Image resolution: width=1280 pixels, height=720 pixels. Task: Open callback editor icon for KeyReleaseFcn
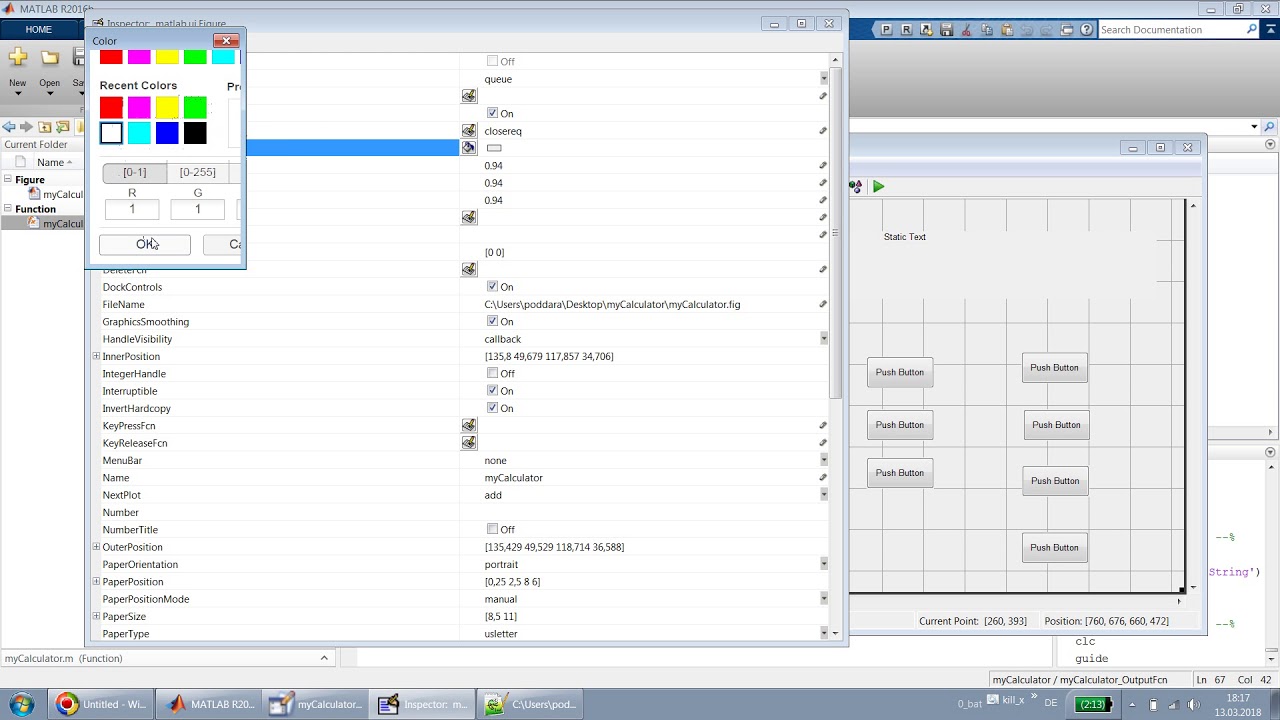469,443
